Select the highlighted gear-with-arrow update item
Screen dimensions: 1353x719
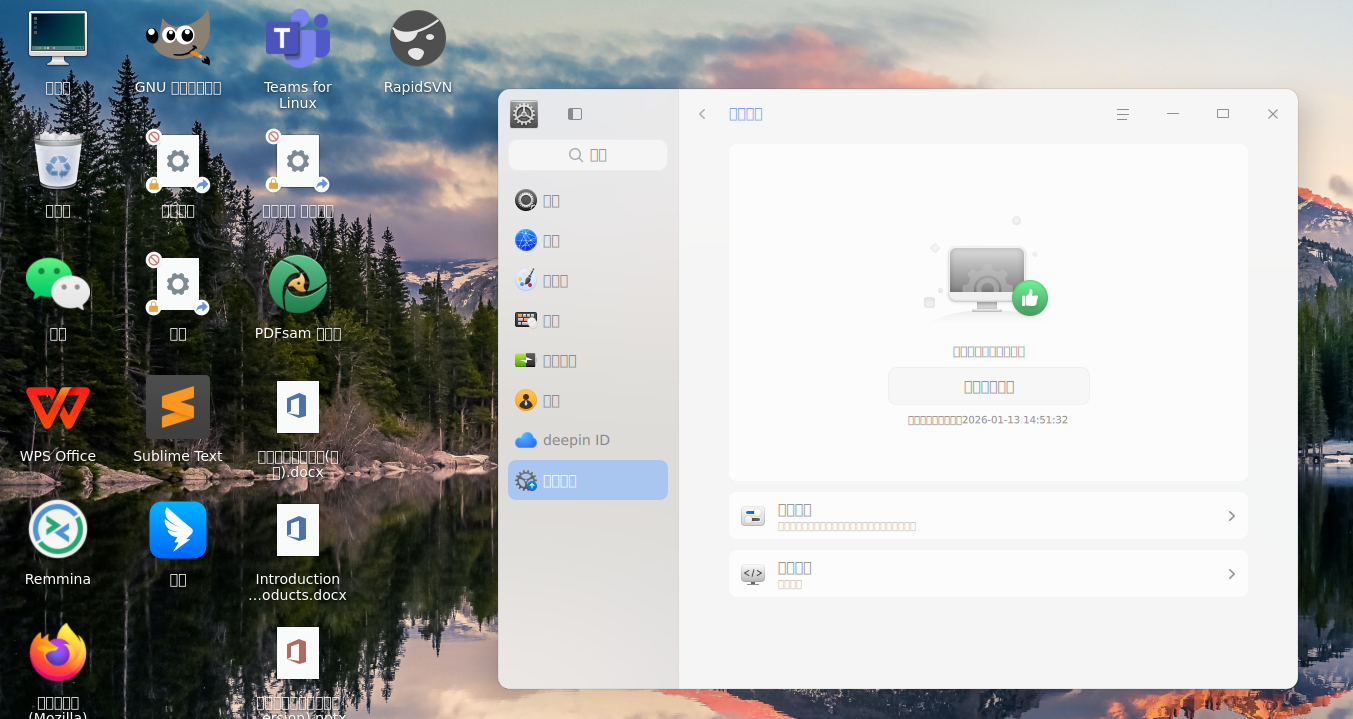pos(587,480)
